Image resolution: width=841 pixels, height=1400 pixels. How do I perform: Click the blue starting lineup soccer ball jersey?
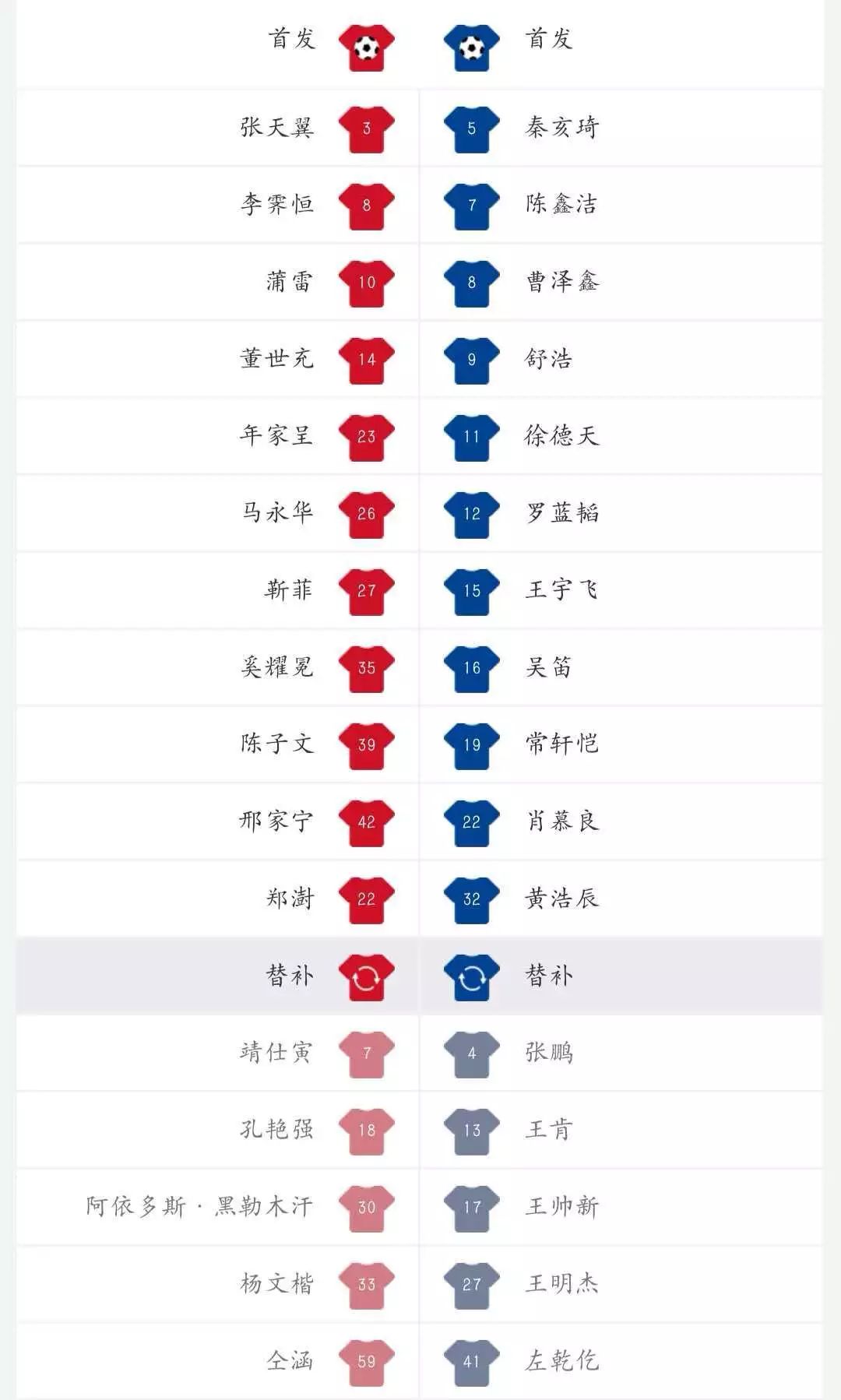coord(471,48)
